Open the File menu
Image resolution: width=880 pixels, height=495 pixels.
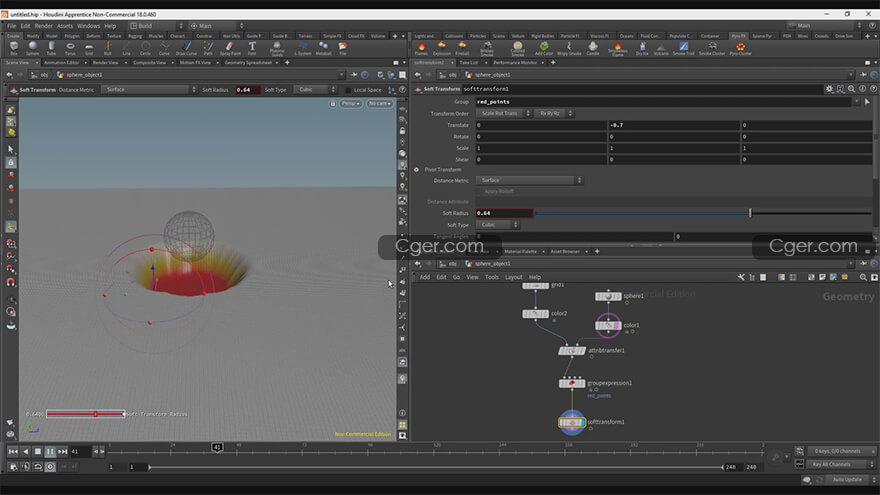click(x=11, y=26)
